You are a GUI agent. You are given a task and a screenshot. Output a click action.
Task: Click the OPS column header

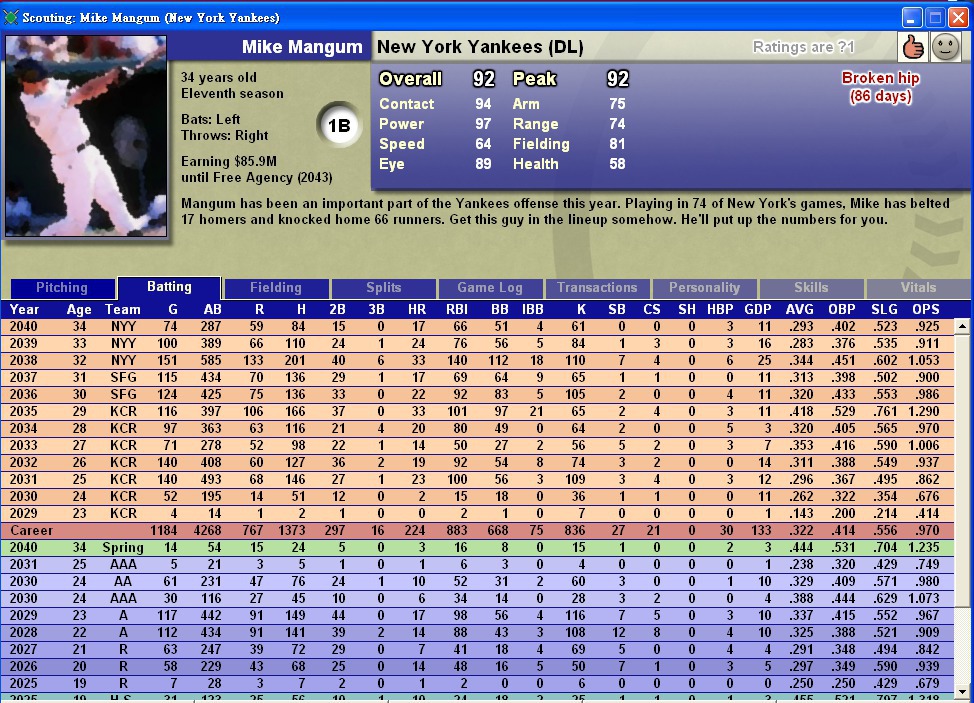pyautogui.click(x=926, y=309)
